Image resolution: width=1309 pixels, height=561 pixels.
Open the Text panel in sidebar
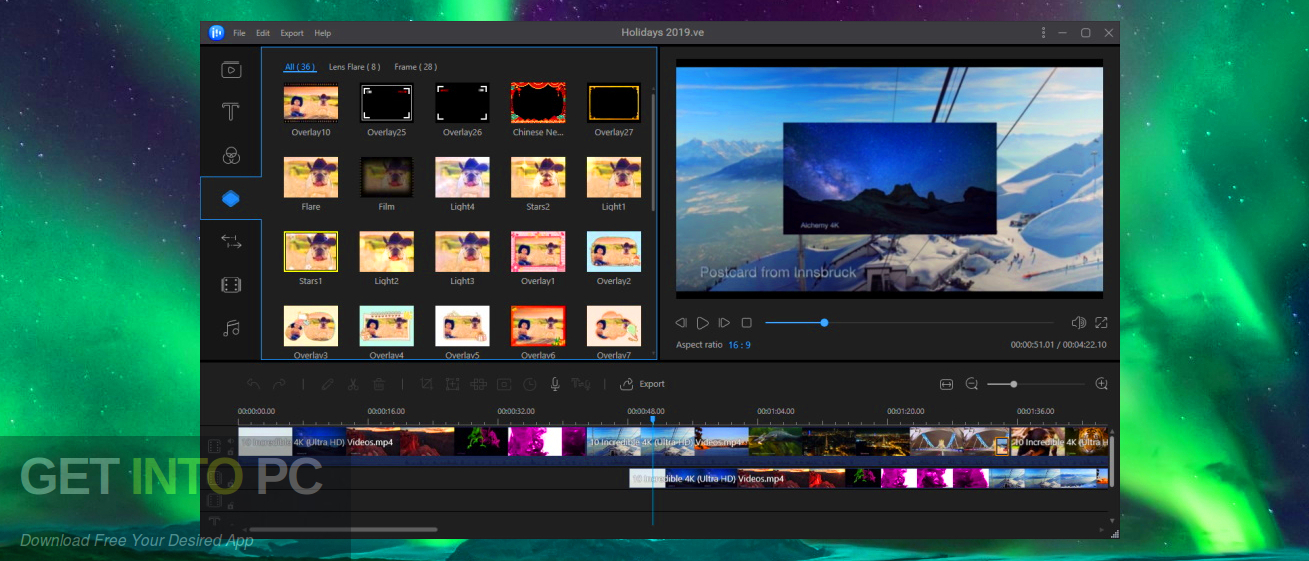click(231, 112)
